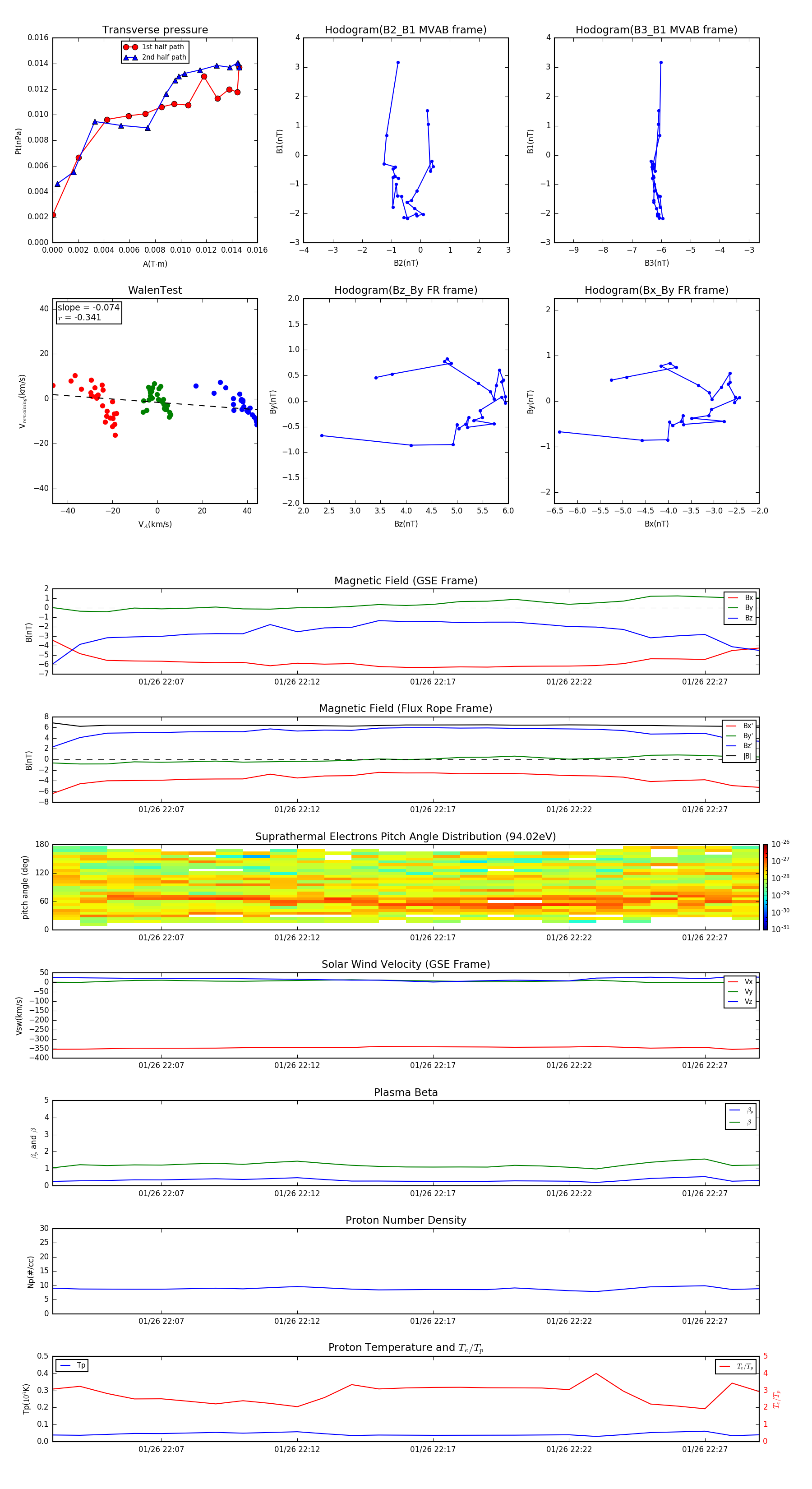Viewport: 812px width, 1489px height.
Task: Click 'pitch angle (deg)' y-axis label
Action: click(x=25, y=887)
